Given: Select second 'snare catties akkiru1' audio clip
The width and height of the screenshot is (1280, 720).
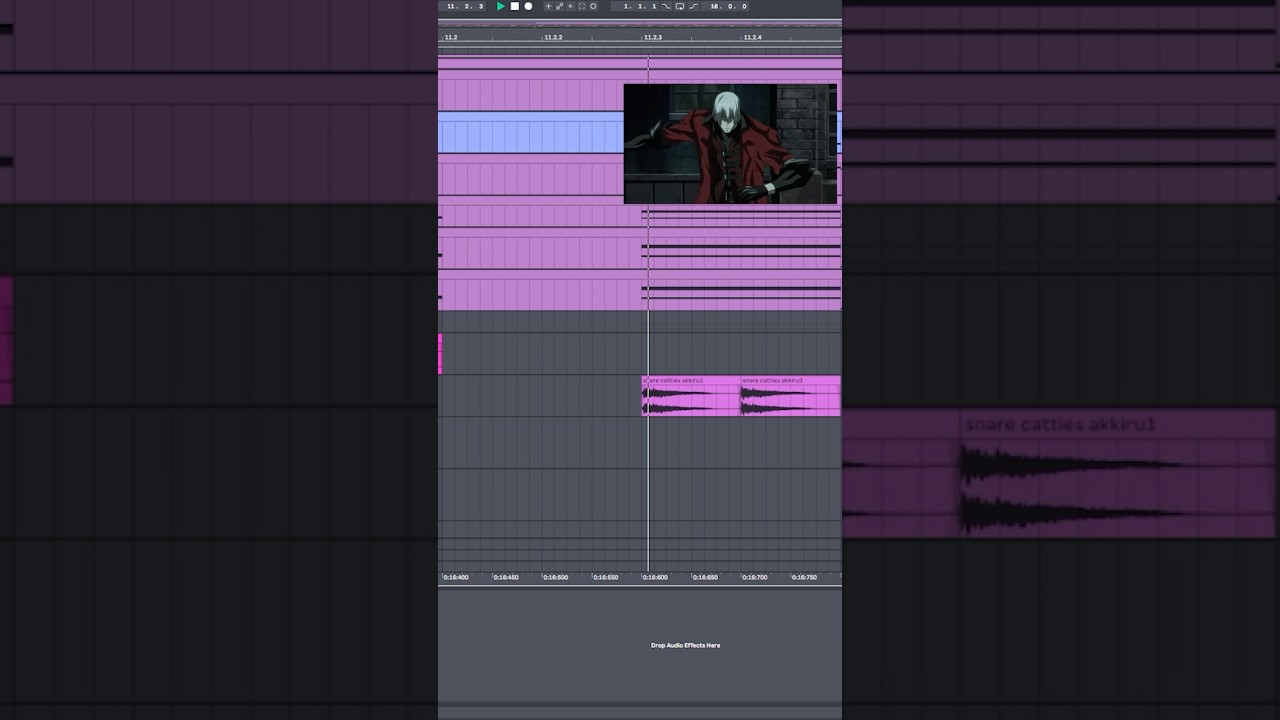Looking at the screenshot, I should [790, 396].
